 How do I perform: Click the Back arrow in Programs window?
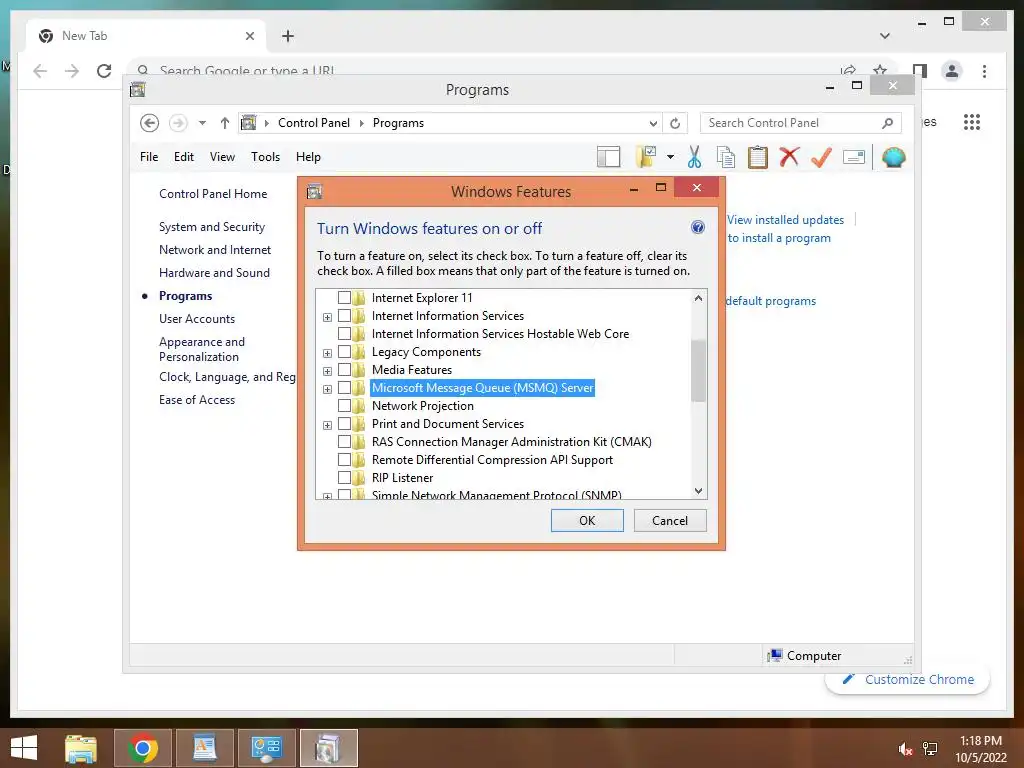tap(150, 123)
